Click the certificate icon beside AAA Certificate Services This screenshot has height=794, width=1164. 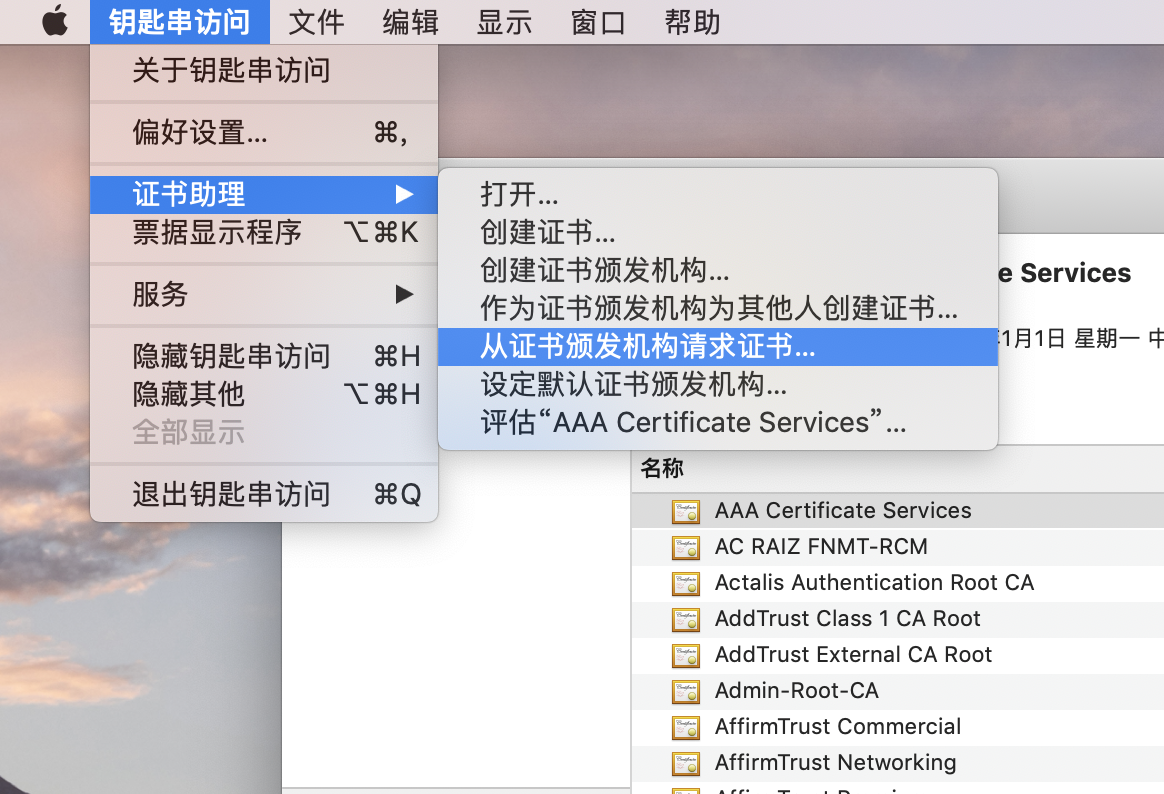[686, 510]
